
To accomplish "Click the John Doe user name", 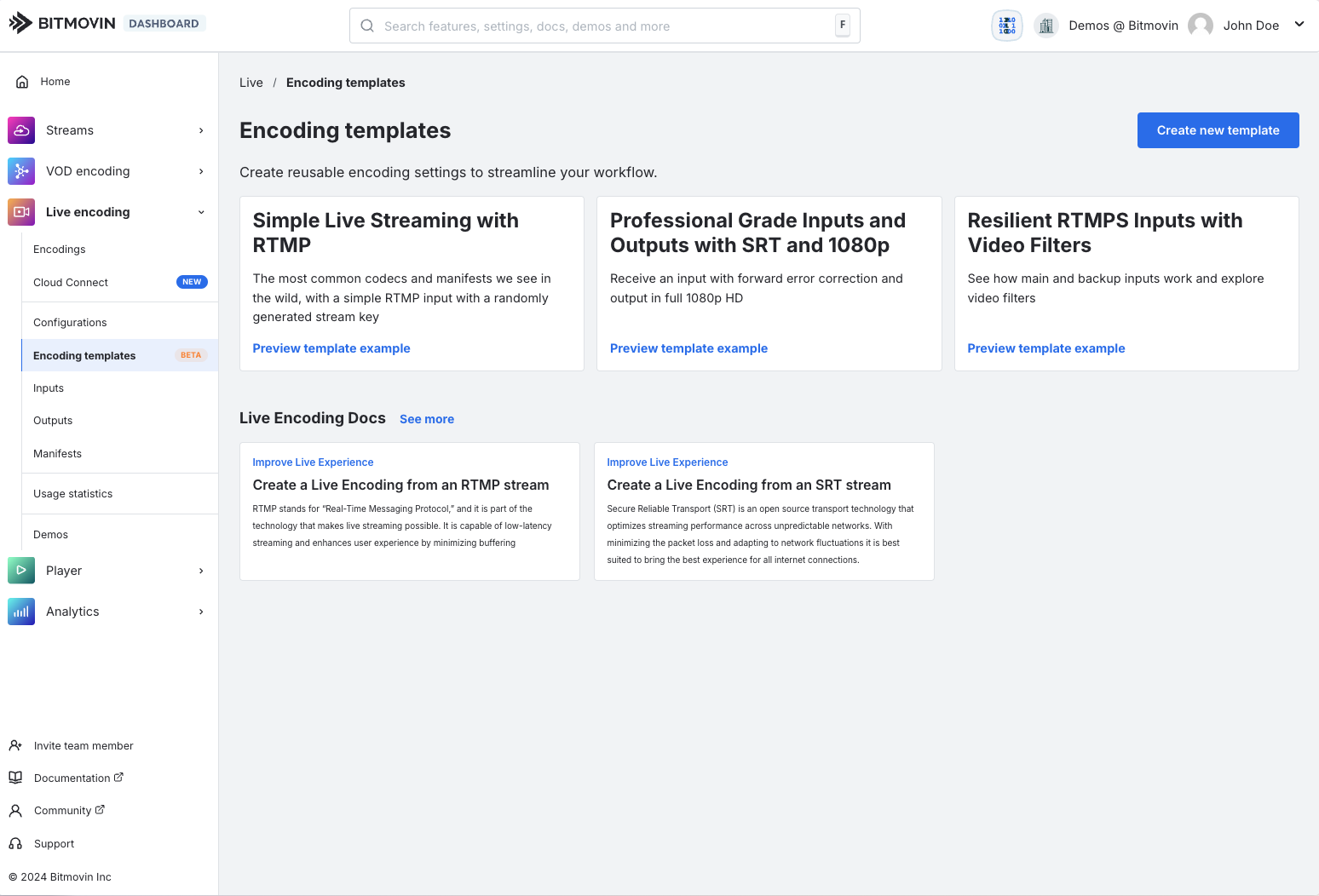I will pyautogui.click(x=1251, y=26).
